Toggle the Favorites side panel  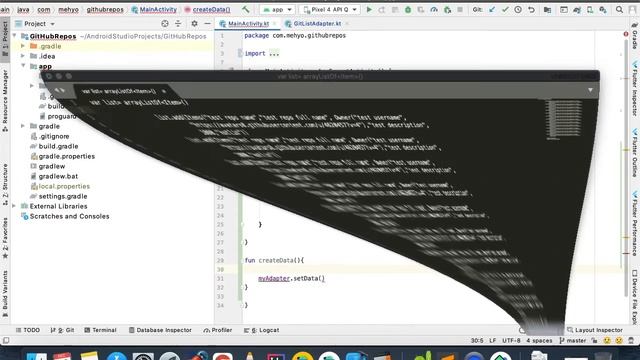pos(5,238)
